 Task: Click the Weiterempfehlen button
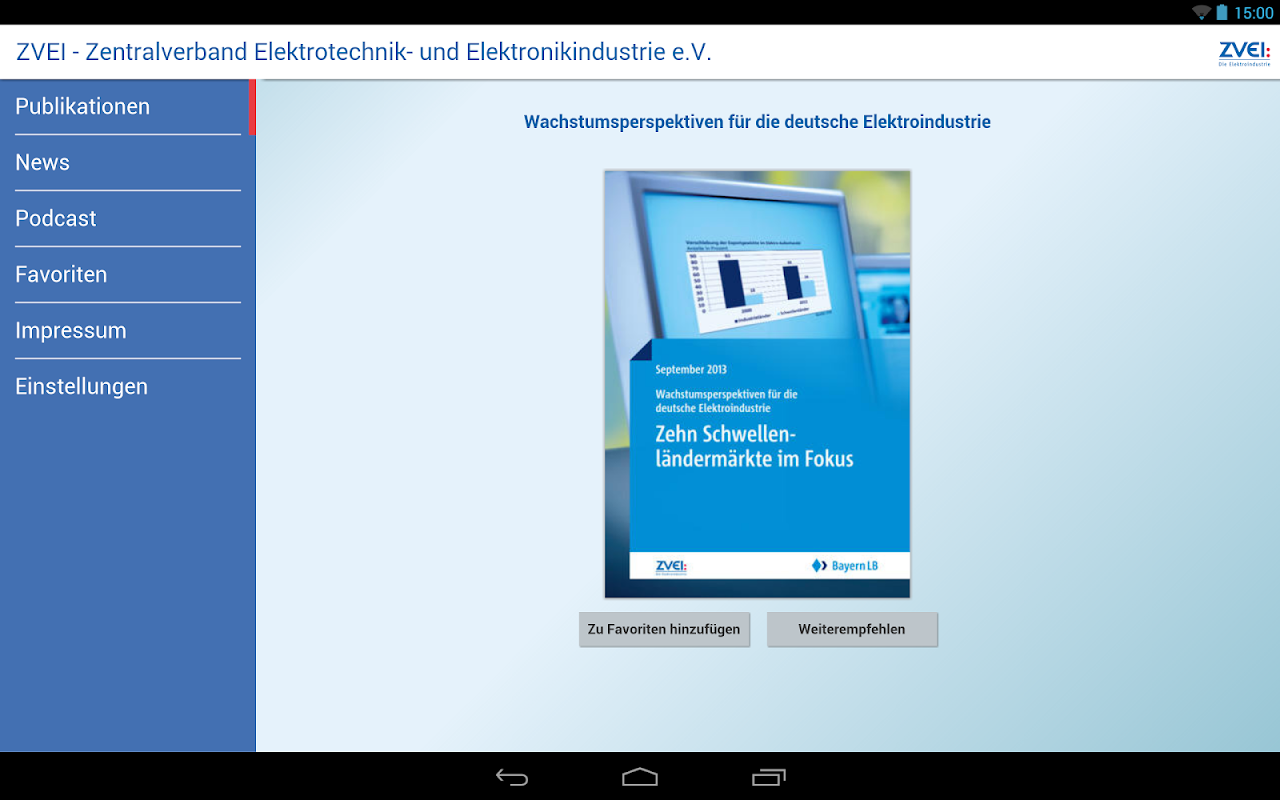[852, 629]
